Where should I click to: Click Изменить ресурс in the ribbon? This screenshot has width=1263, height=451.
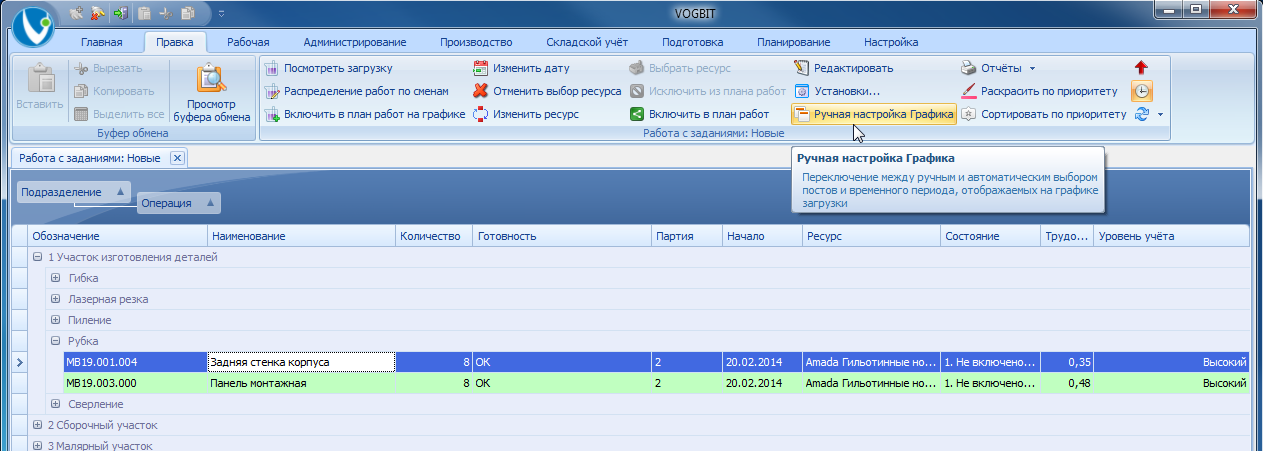[525, 114]
